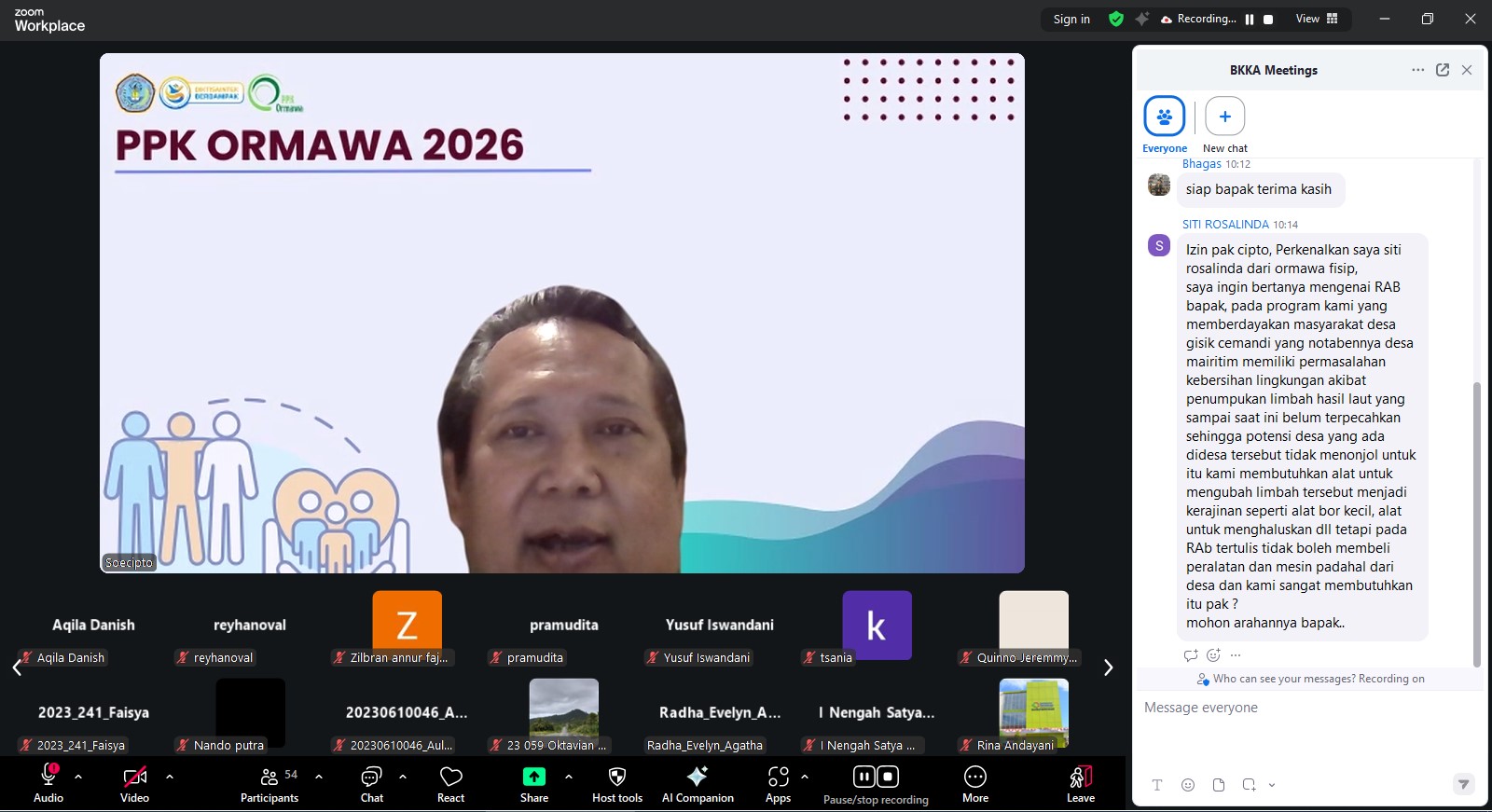The height and width of the screenshot is (812, 1492).
Task: Open the emoji picker in chat composer
Action: tap(1188, 785)
